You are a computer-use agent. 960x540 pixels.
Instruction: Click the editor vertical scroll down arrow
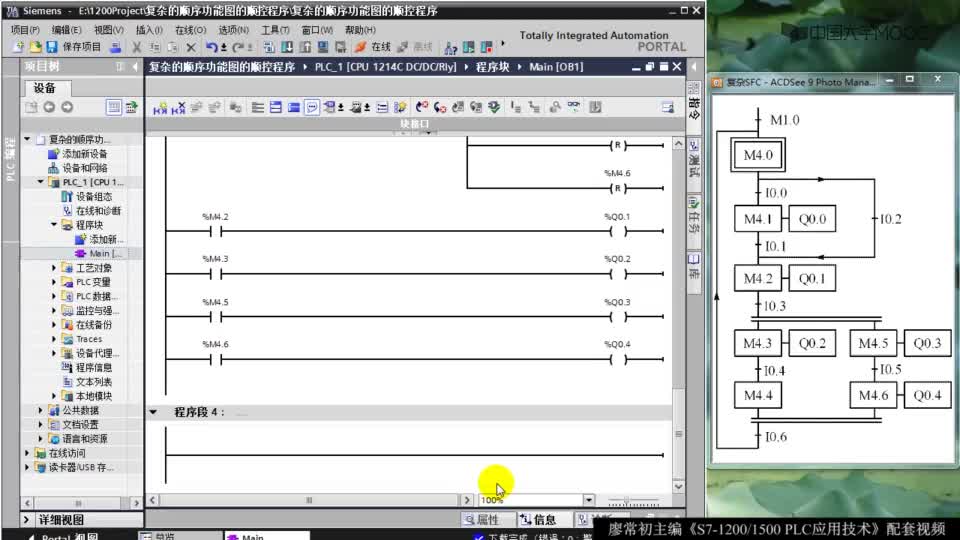(x=678, y=487)
